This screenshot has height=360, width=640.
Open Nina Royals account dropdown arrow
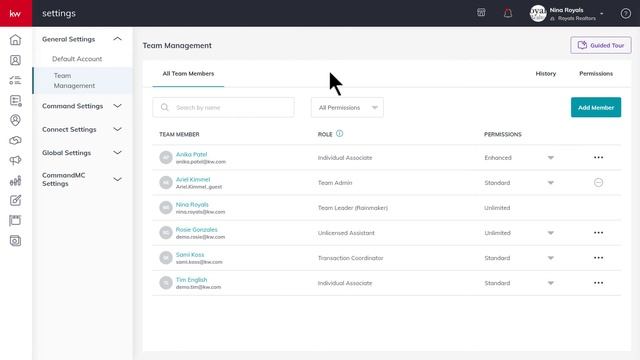point(602,13)
